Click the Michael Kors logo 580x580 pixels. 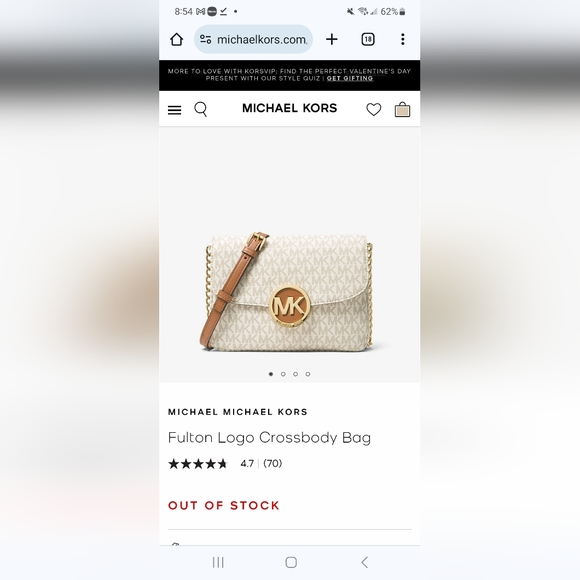point(290,108)
